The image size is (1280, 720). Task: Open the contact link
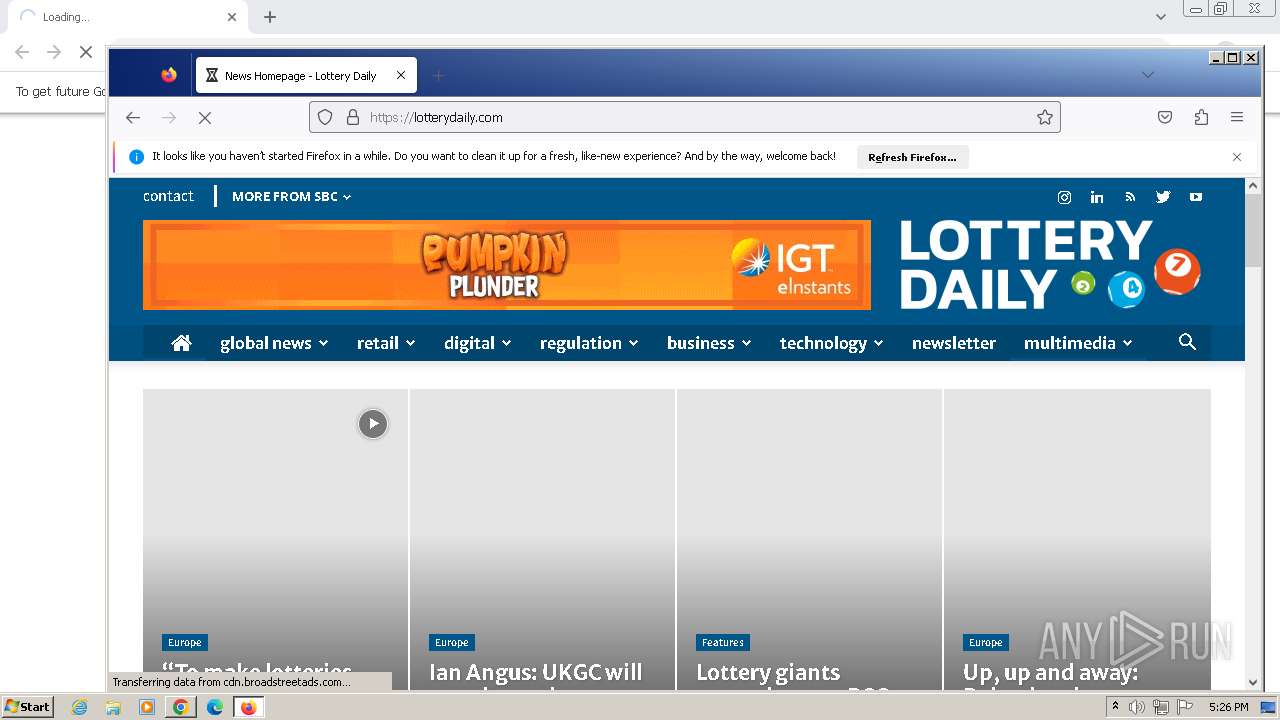168,196
